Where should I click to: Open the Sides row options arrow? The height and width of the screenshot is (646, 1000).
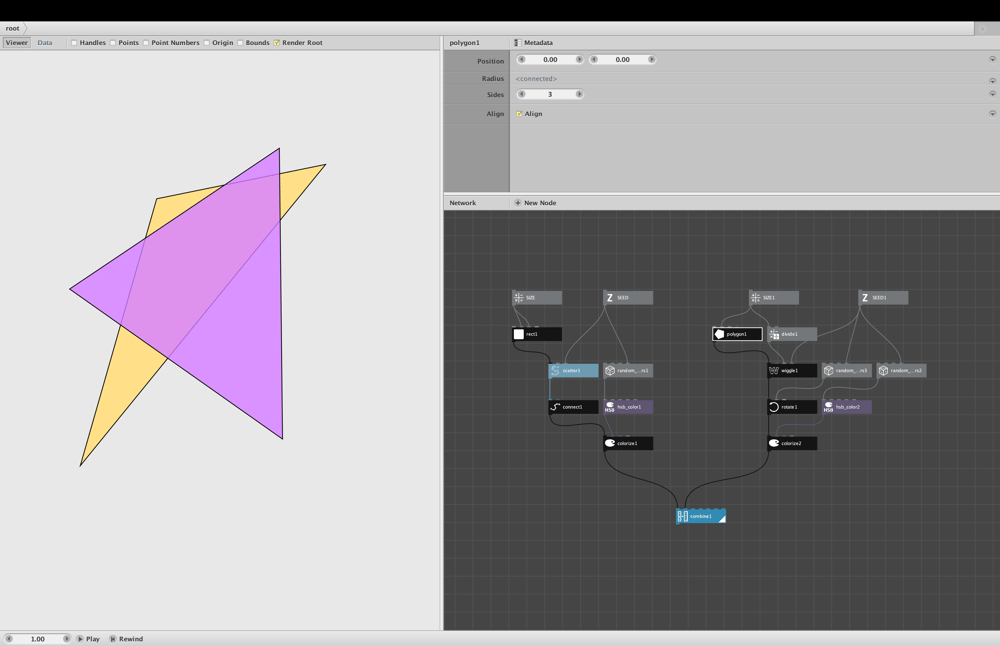[x=992, y=94]
